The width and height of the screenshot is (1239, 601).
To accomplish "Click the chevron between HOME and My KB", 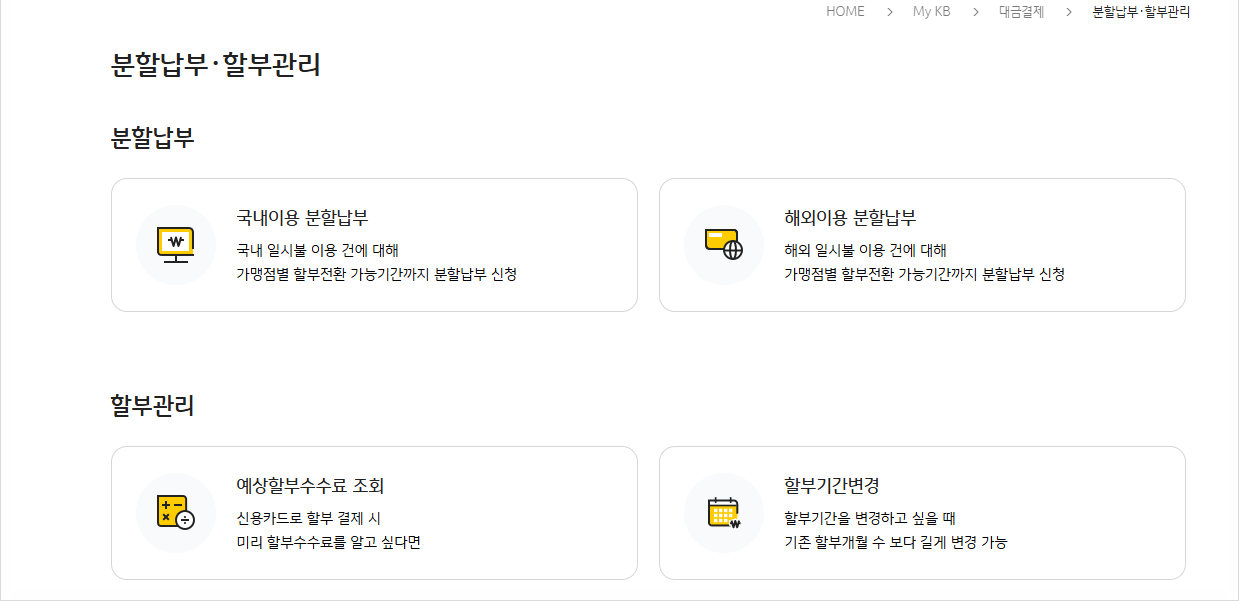I will [x=889, y=12].
